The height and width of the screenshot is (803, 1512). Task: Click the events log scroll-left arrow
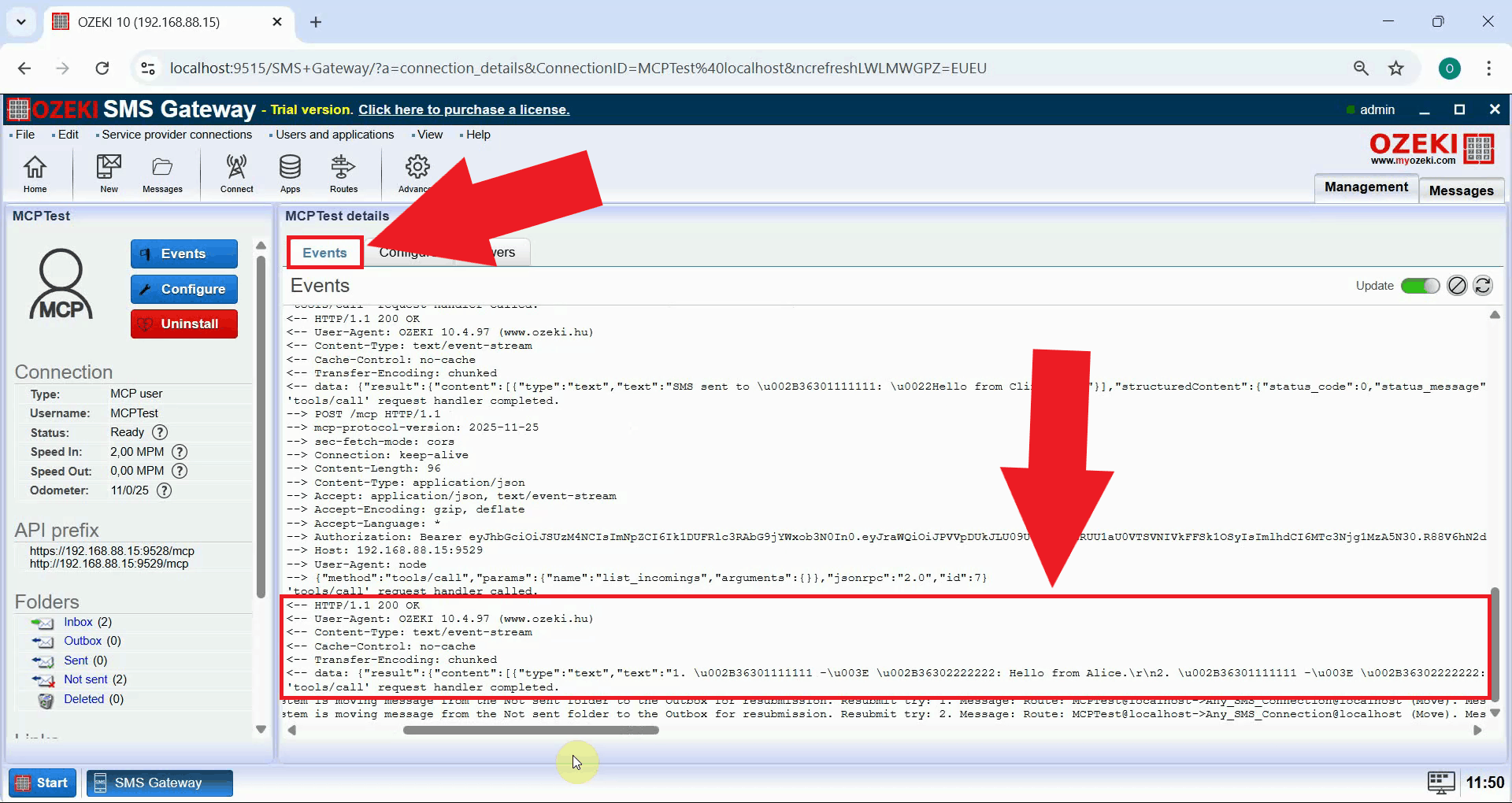coord(292,730)
